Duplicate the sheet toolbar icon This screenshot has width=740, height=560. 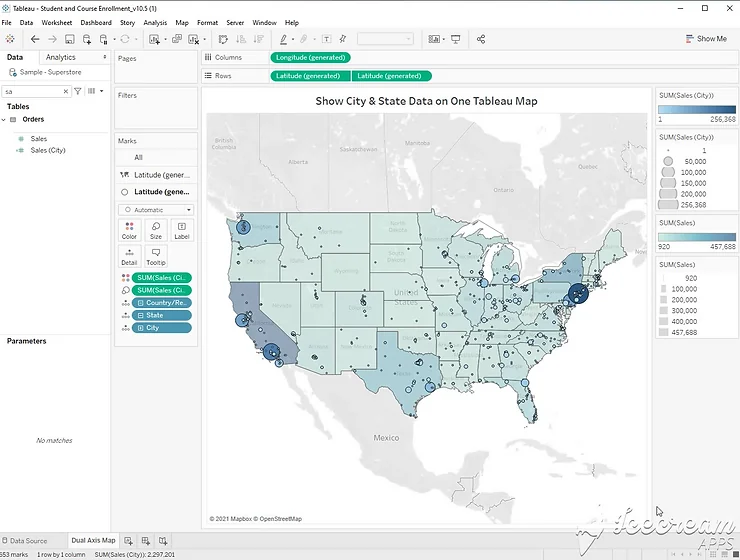[x=177, y=39]
